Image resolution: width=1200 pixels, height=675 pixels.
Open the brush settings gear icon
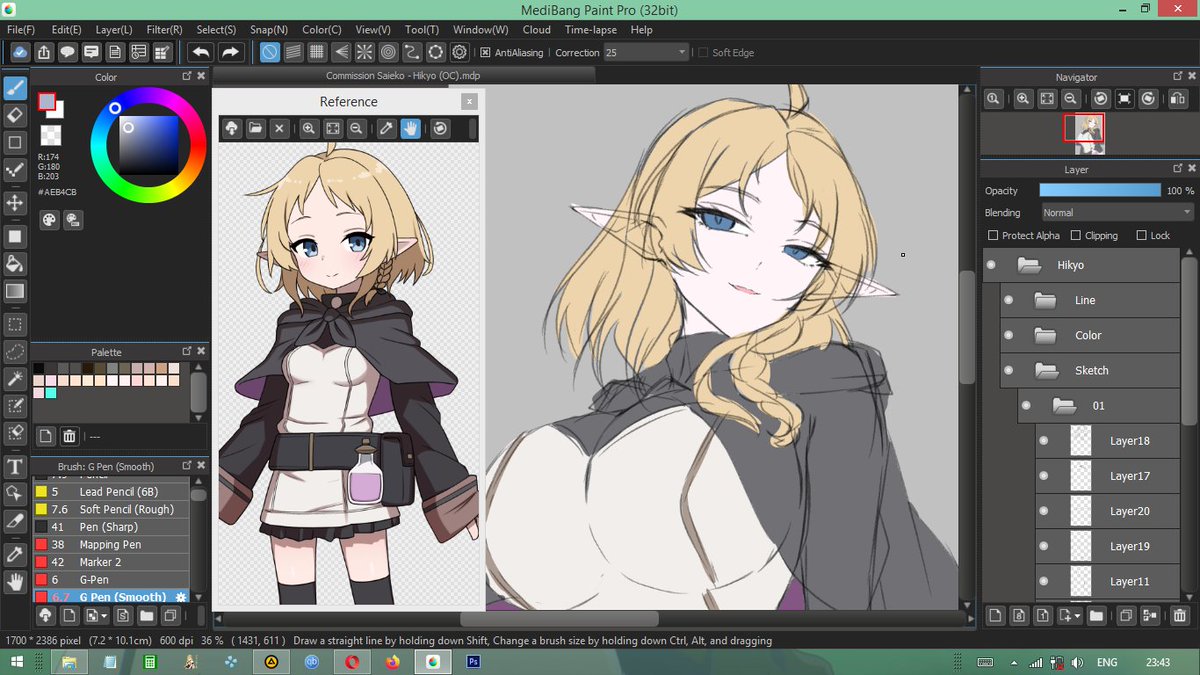pyautogui.click(x=181, y=596)
